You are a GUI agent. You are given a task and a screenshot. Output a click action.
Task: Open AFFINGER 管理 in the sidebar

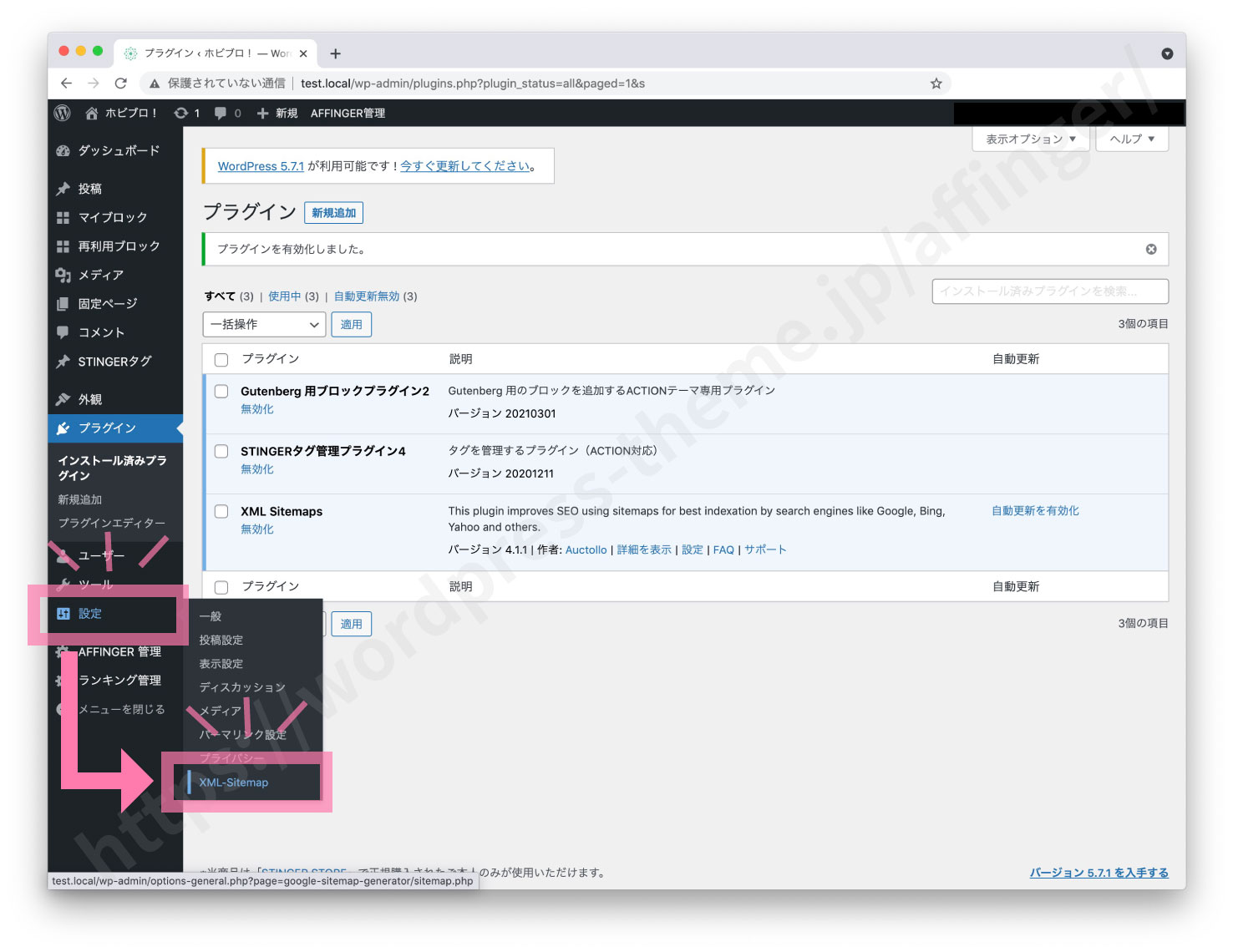pyautogui.click(x=115, y=651)
